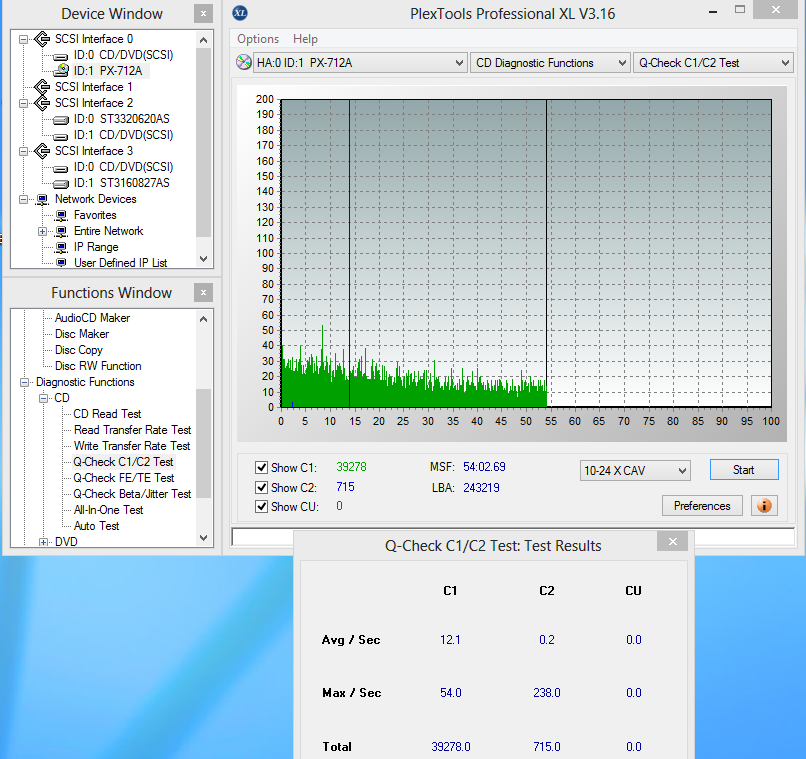The width and height of the screenshot is (806, 759).
Task: Click the User Defined IP List icon
Action: (61, 263)
